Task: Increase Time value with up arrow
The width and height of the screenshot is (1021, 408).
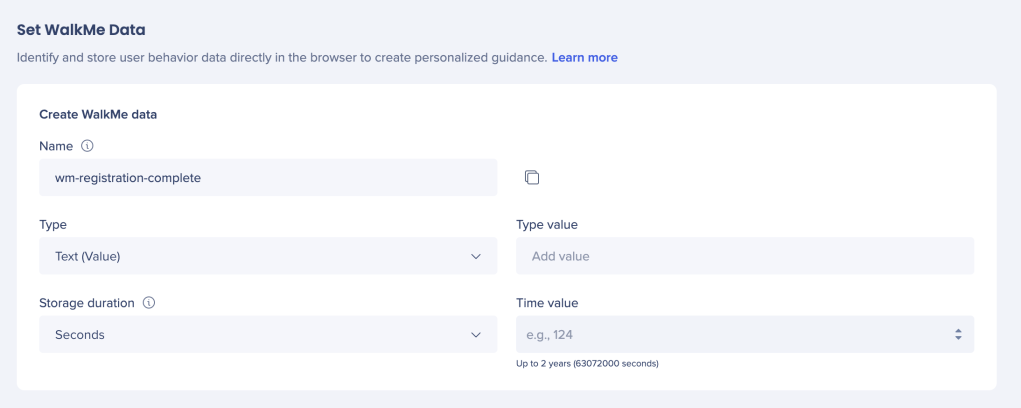Action: point(958,330)
